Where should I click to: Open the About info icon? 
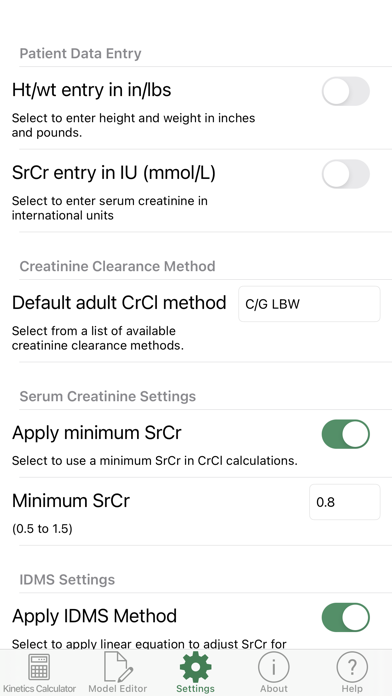click(273, 667)
